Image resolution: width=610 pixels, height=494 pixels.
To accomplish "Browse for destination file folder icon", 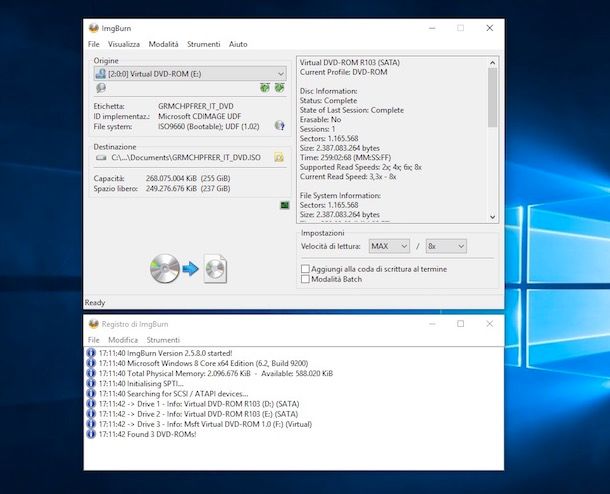I will (x=279, y=157).
